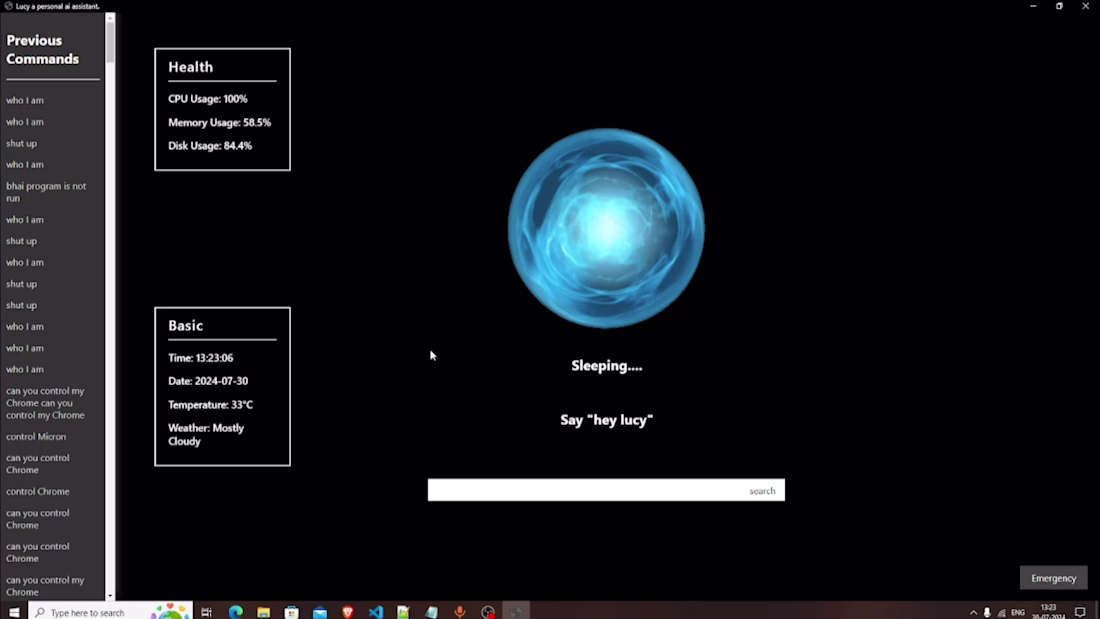This screenshot has width=1100, height=619.
Task: Launch Brave browser from the taskbar
Action: pos(348,612)
